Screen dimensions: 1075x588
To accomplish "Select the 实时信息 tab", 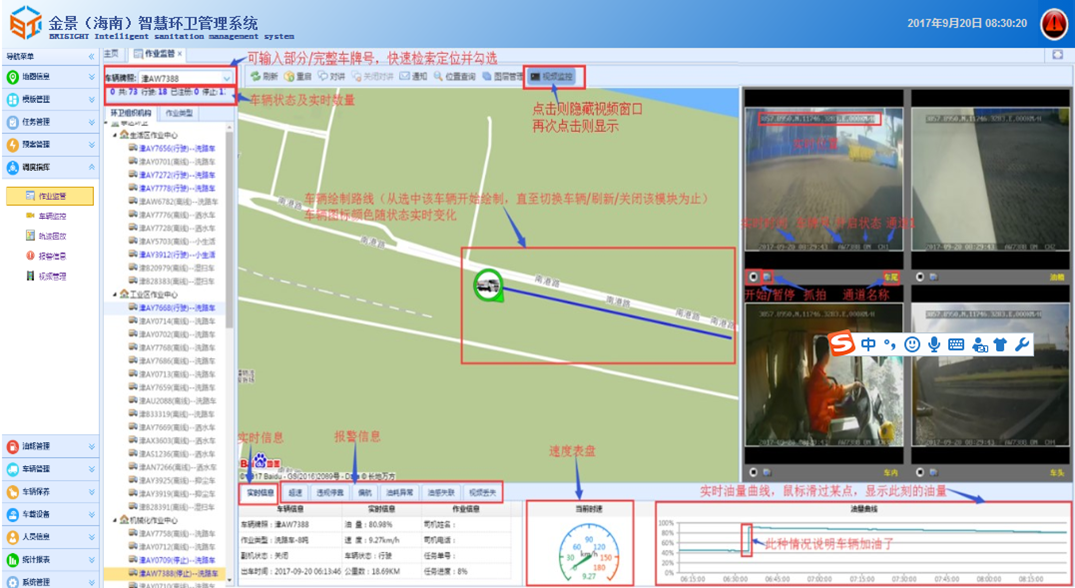I will coord(260,492).
